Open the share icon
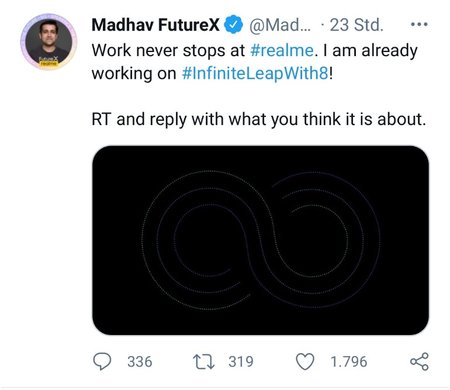450x390 pixels. pos(419,361)
